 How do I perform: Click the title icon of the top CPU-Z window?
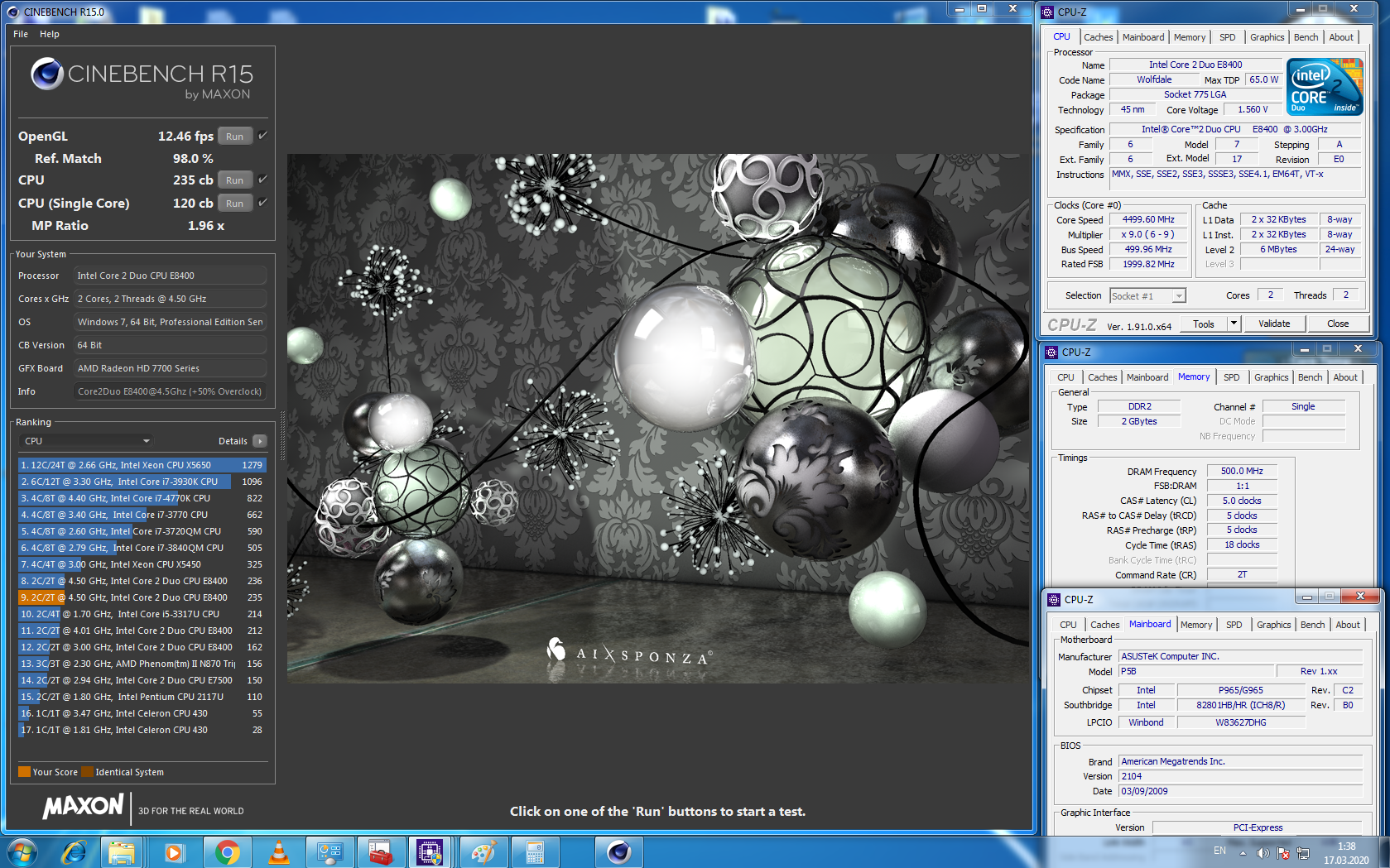click(1048, 12)
